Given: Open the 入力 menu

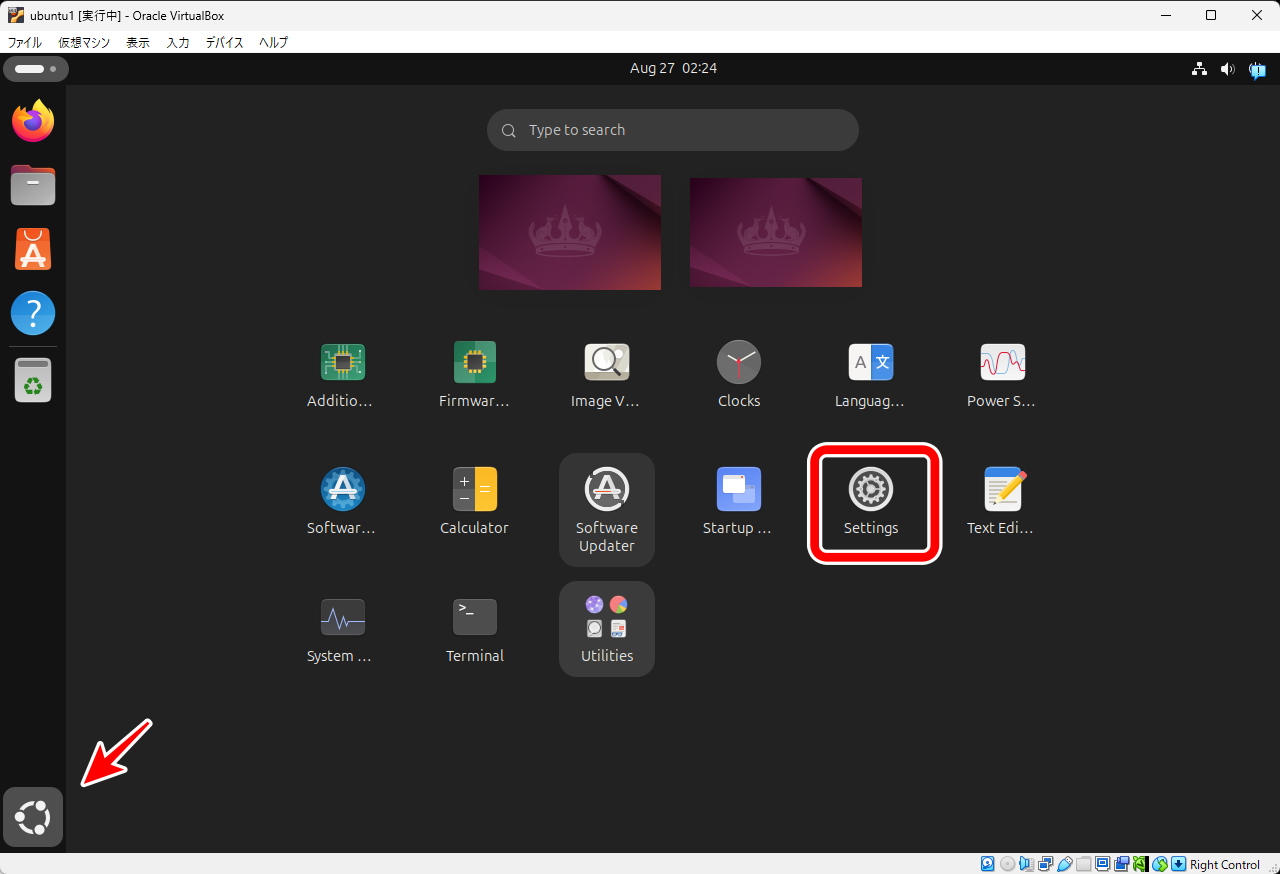Looking at the screenshot, I should pos(178,43).
